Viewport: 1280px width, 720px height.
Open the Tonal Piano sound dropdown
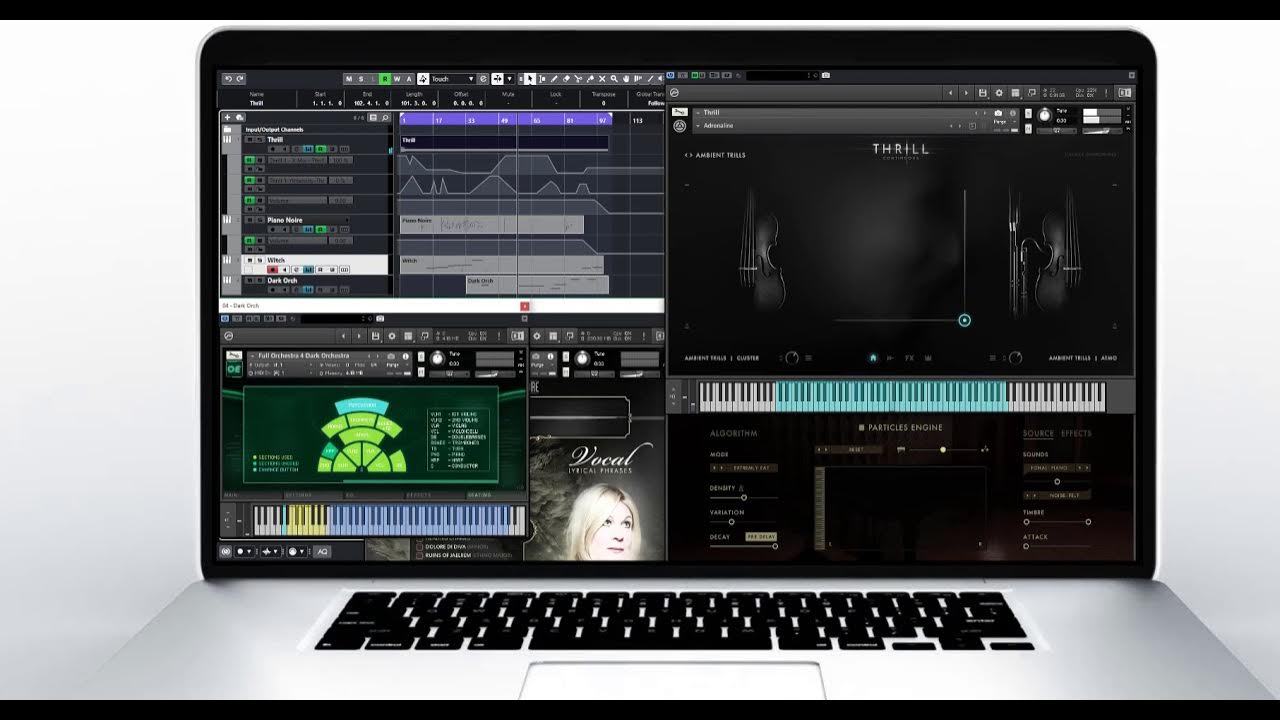(1057, 468)
